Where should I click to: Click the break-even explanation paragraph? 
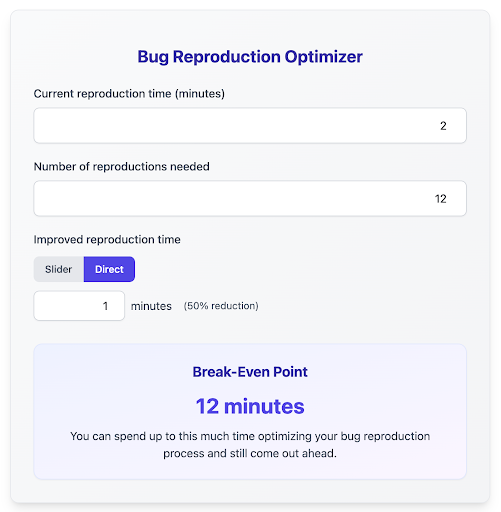pos(250,445)
